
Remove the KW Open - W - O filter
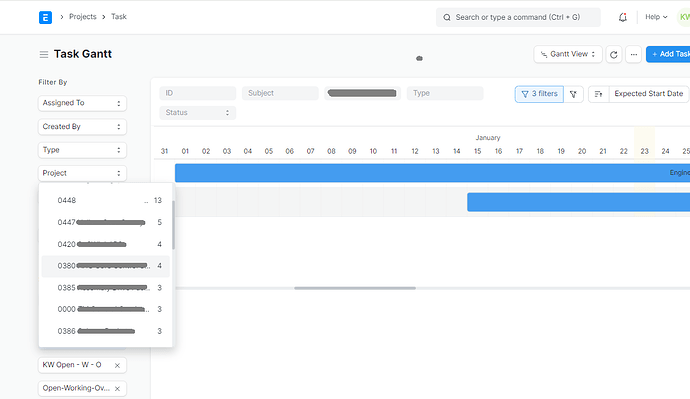tap(117, 366)
